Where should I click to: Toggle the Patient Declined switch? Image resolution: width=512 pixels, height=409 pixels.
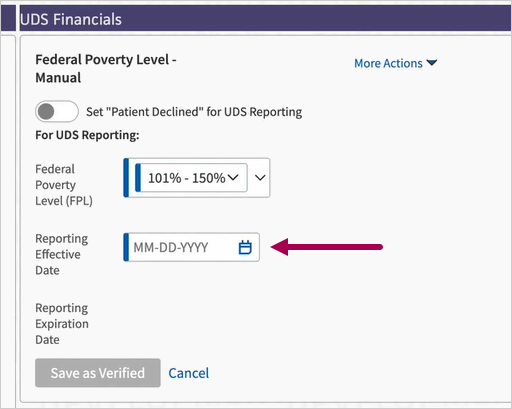57,111
